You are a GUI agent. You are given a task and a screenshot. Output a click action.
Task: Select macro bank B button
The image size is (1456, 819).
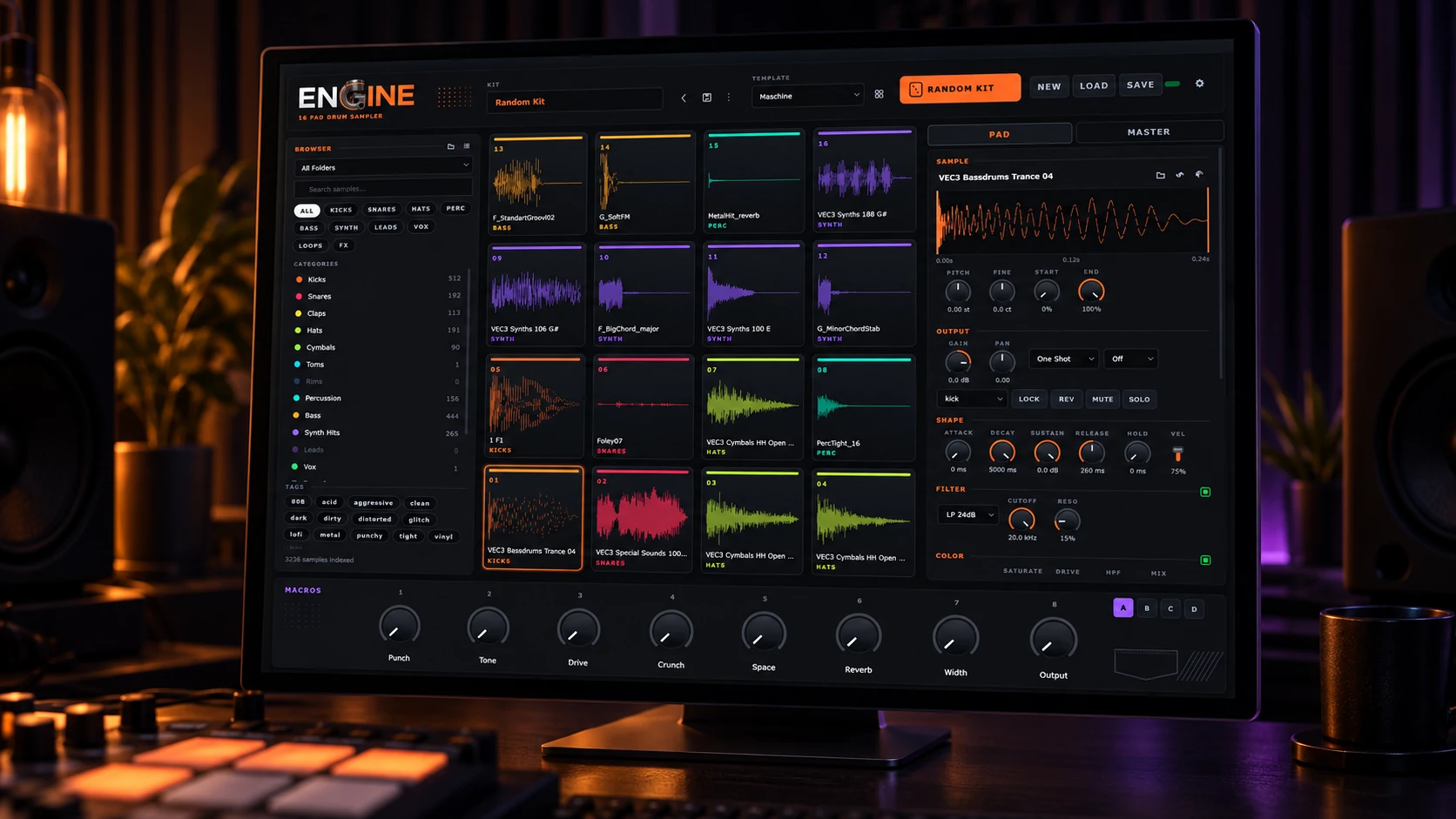click(1147, 608)
